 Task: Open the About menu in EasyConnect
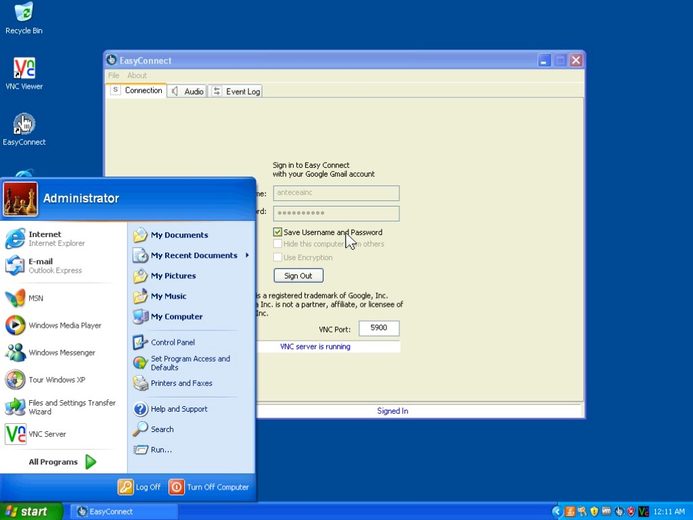tap(137, 76)
